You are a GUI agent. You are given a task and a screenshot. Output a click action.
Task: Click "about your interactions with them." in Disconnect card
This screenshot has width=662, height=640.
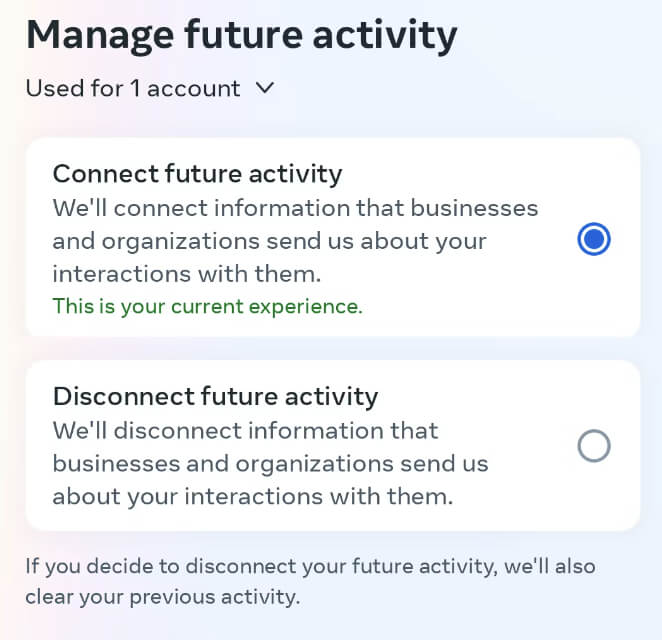(x=252, y=496)
